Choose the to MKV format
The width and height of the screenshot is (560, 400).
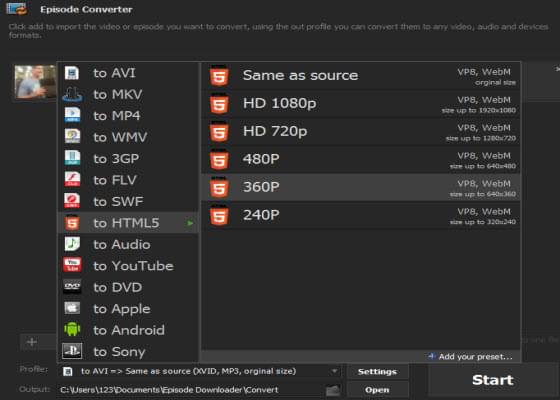pos(128,94)
